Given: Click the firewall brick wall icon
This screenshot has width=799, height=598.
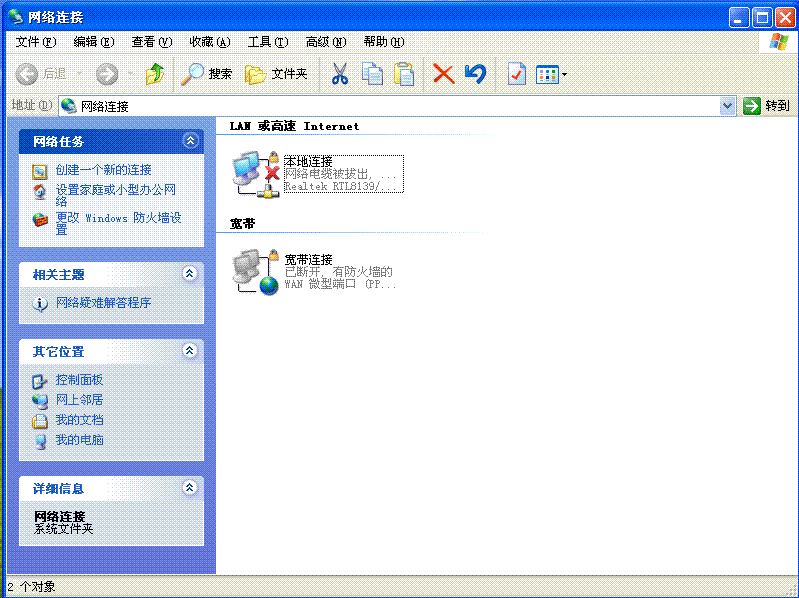Looking at the screenshot, I should point(40,220).
